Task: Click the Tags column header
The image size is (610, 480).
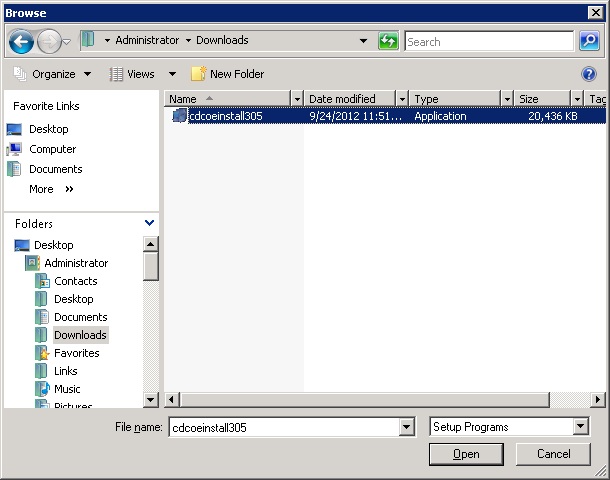Action: [596, 99]
